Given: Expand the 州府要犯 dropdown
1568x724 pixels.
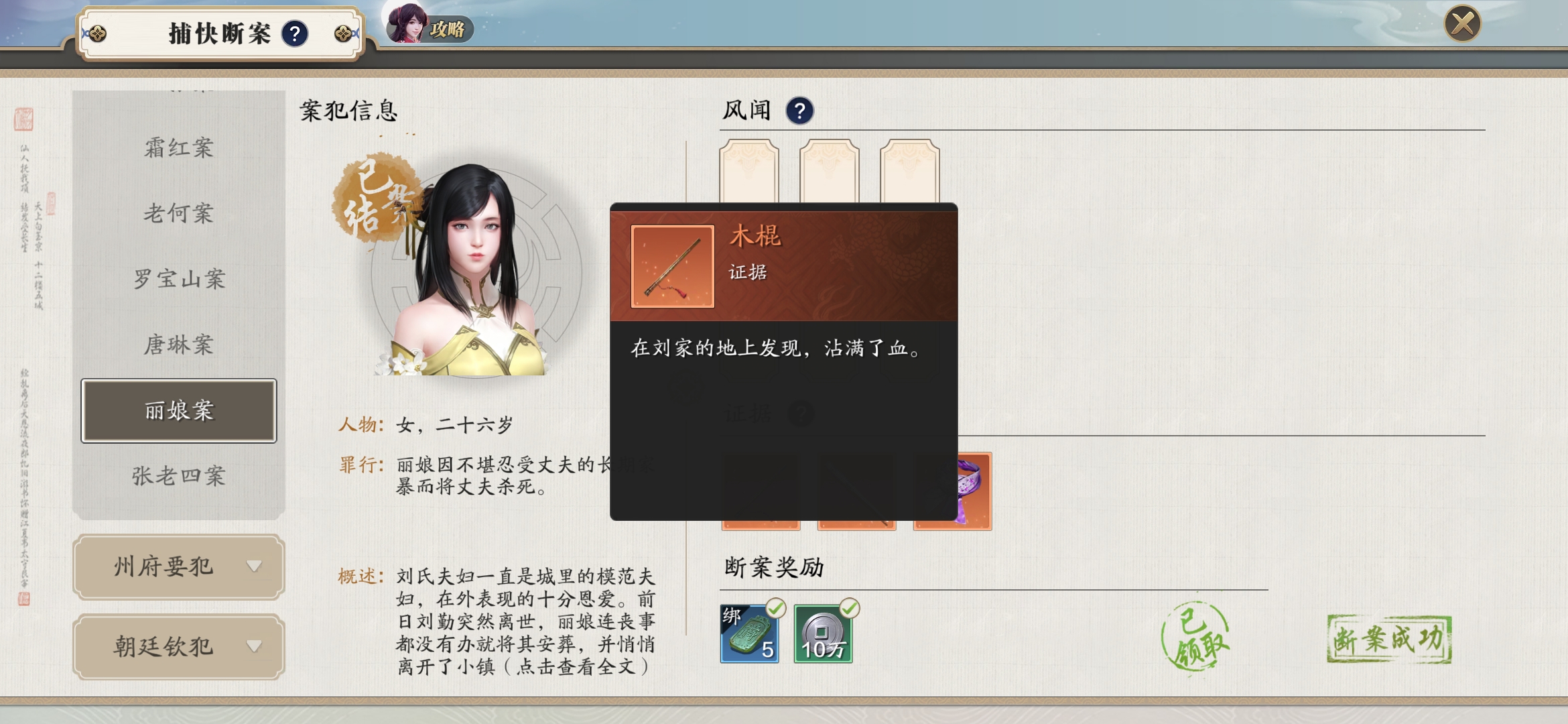Looking at the screenshot, I should pyautogui.click(x=179, y=566).
